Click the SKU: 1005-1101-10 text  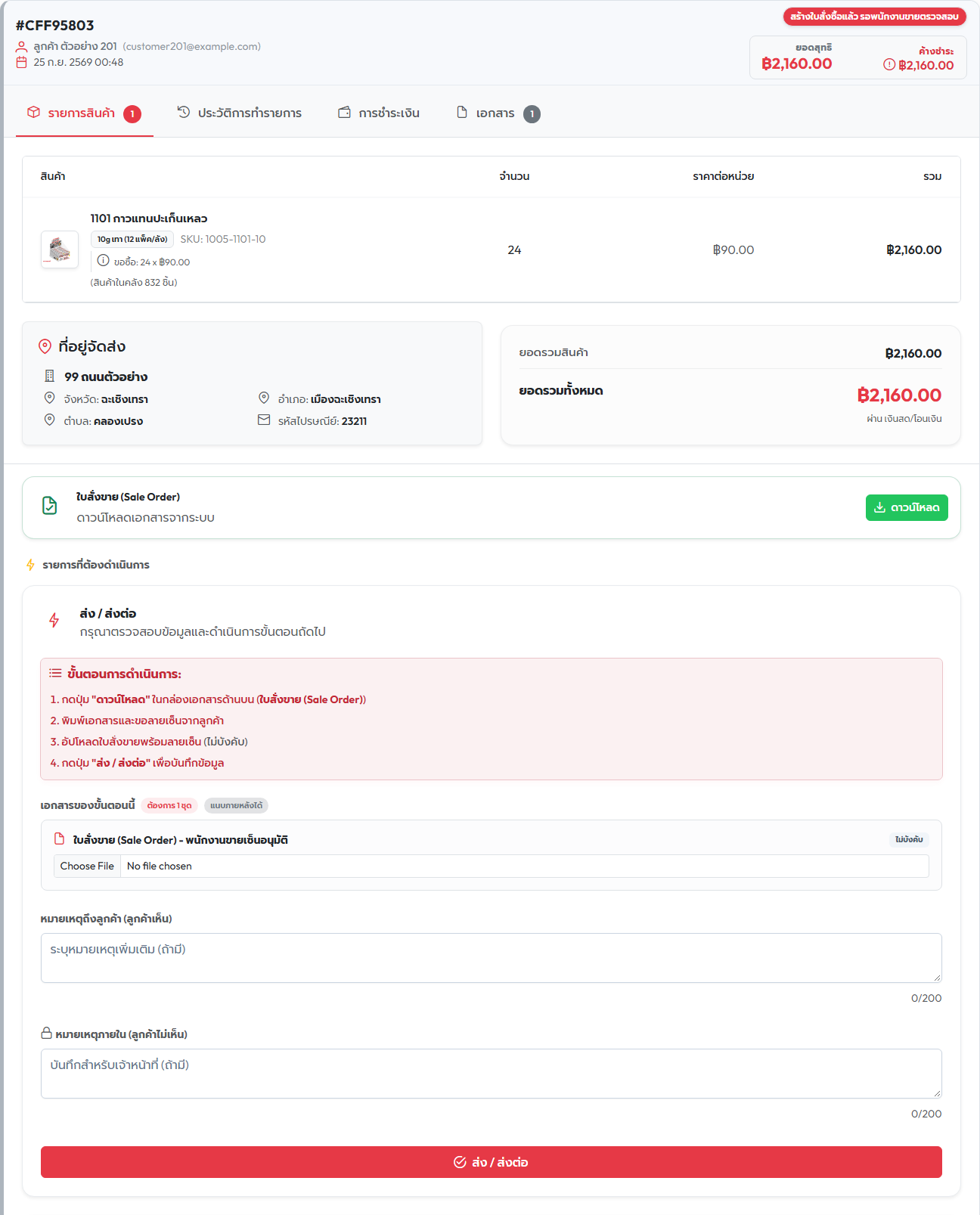[223, 239]
